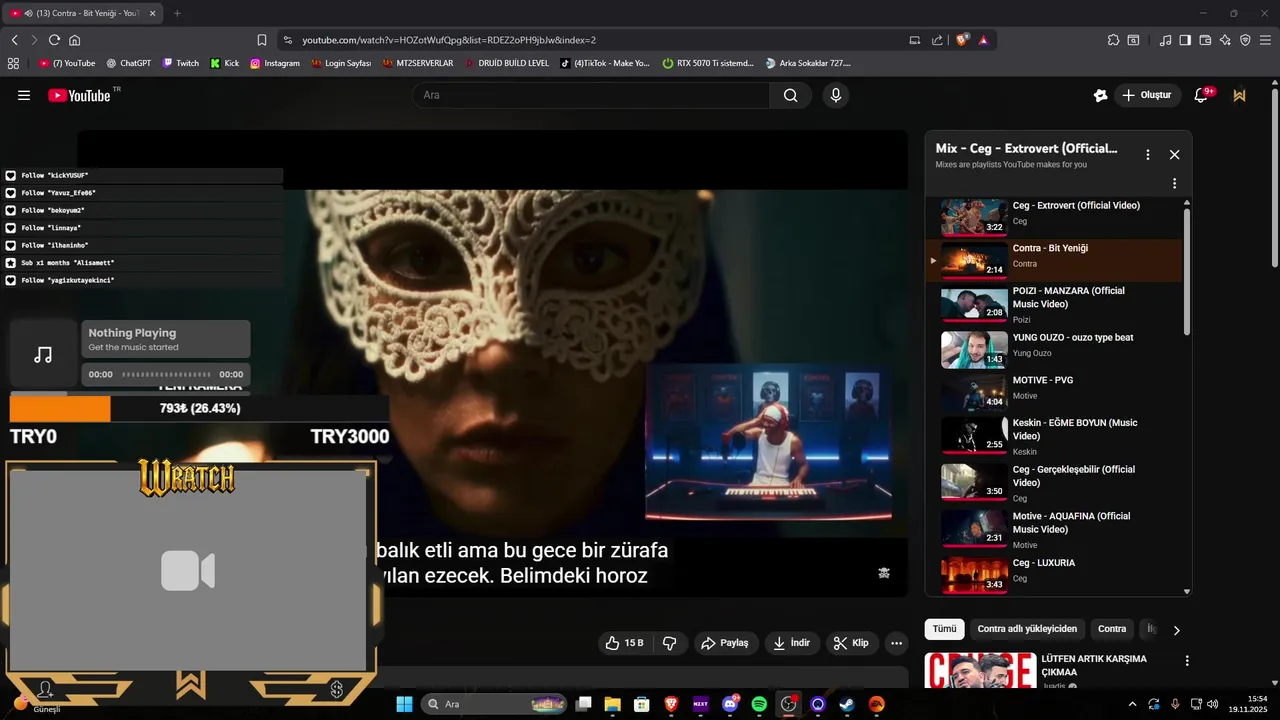Open Oluştur create dropdown
This screenshot has height=720, width=1280.
[x=1146, y=95]
